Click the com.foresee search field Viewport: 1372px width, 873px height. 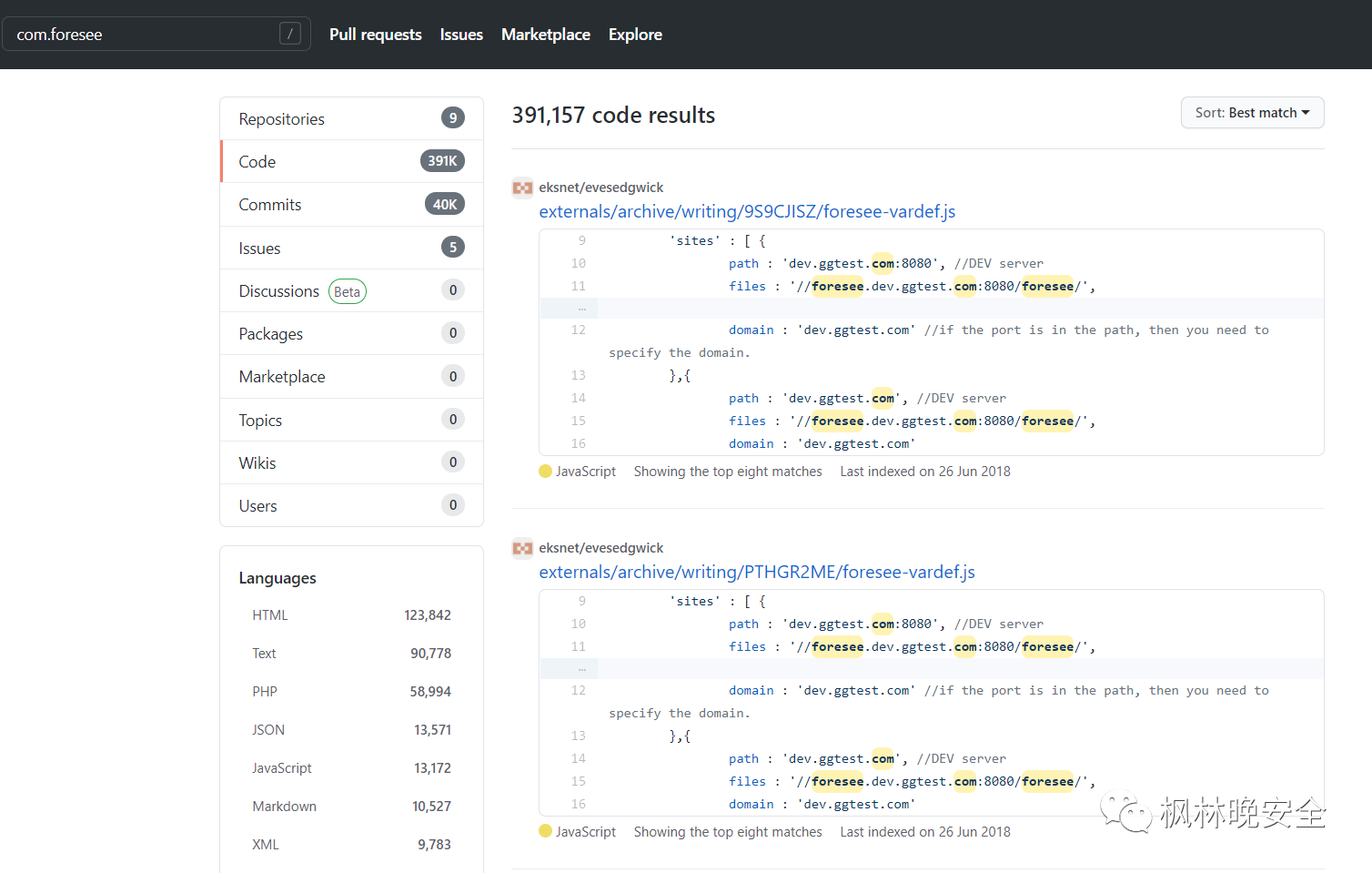(156, 34)
